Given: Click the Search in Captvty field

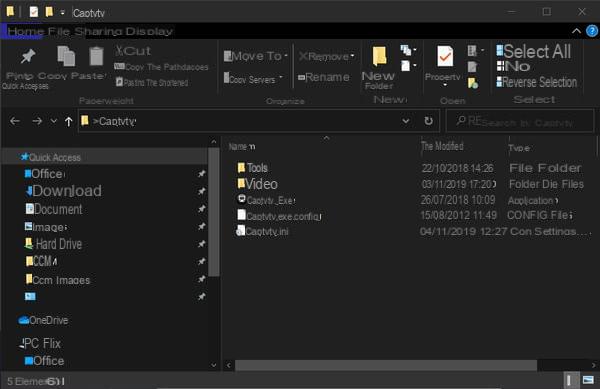Looking at the screenshot, I should (520, 122).
